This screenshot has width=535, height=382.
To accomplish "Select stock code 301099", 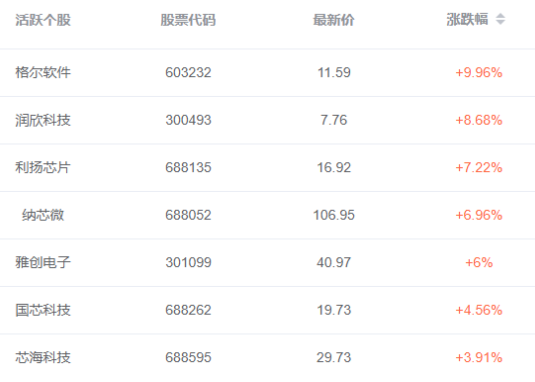I will point(188,262).
